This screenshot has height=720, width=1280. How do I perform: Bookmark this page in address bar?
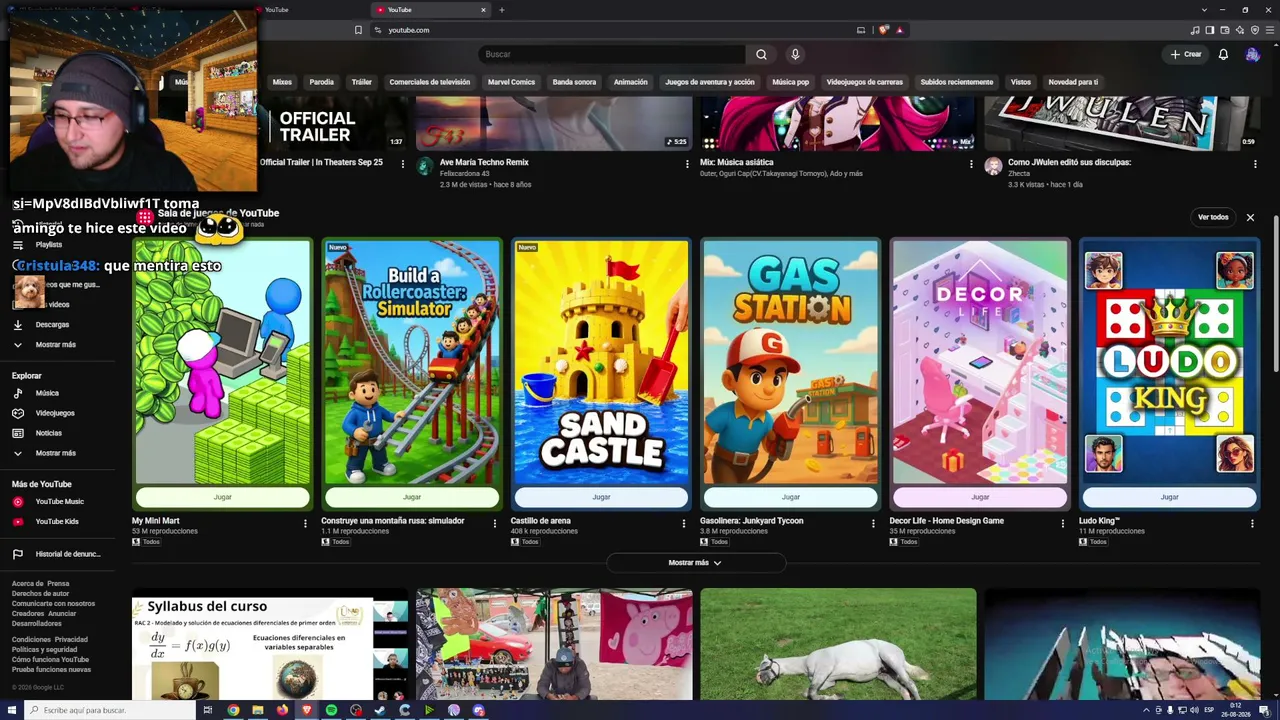tap(358, 30)
